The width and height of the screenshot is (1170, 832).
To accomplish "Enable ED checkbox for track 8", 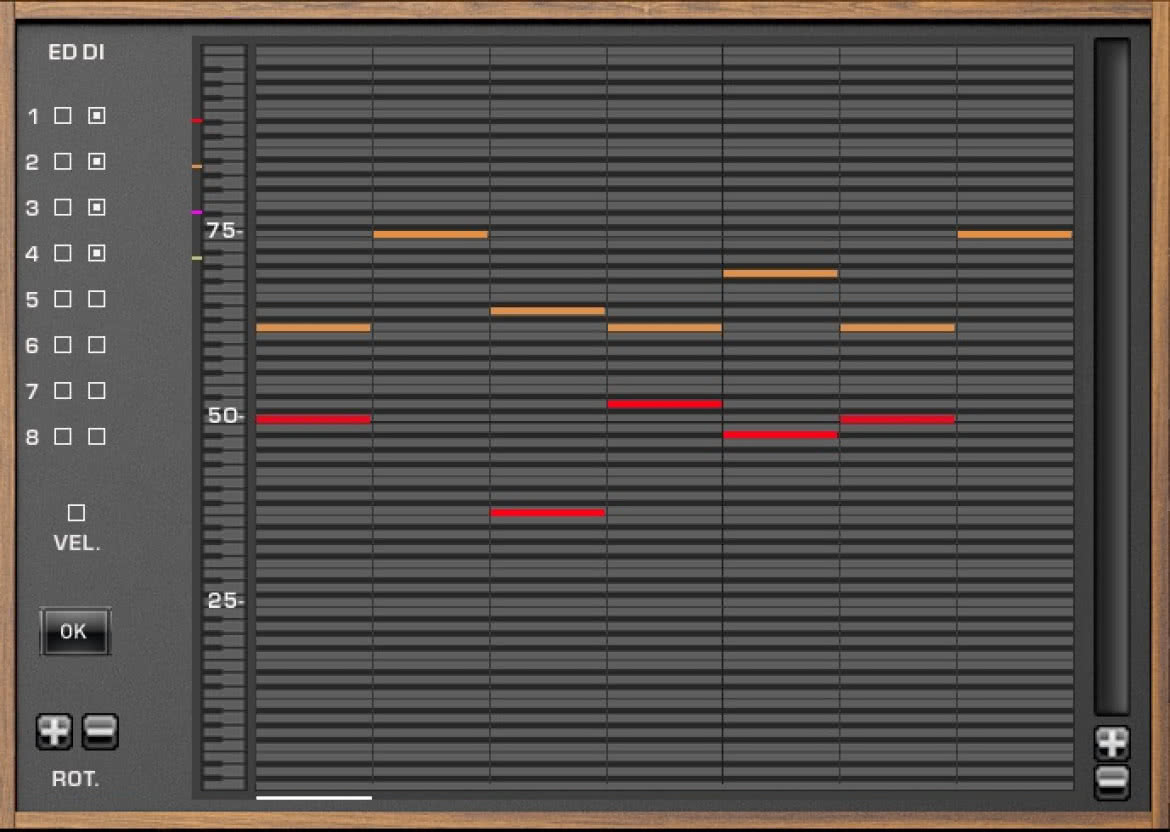I will [x=63, y=437].
